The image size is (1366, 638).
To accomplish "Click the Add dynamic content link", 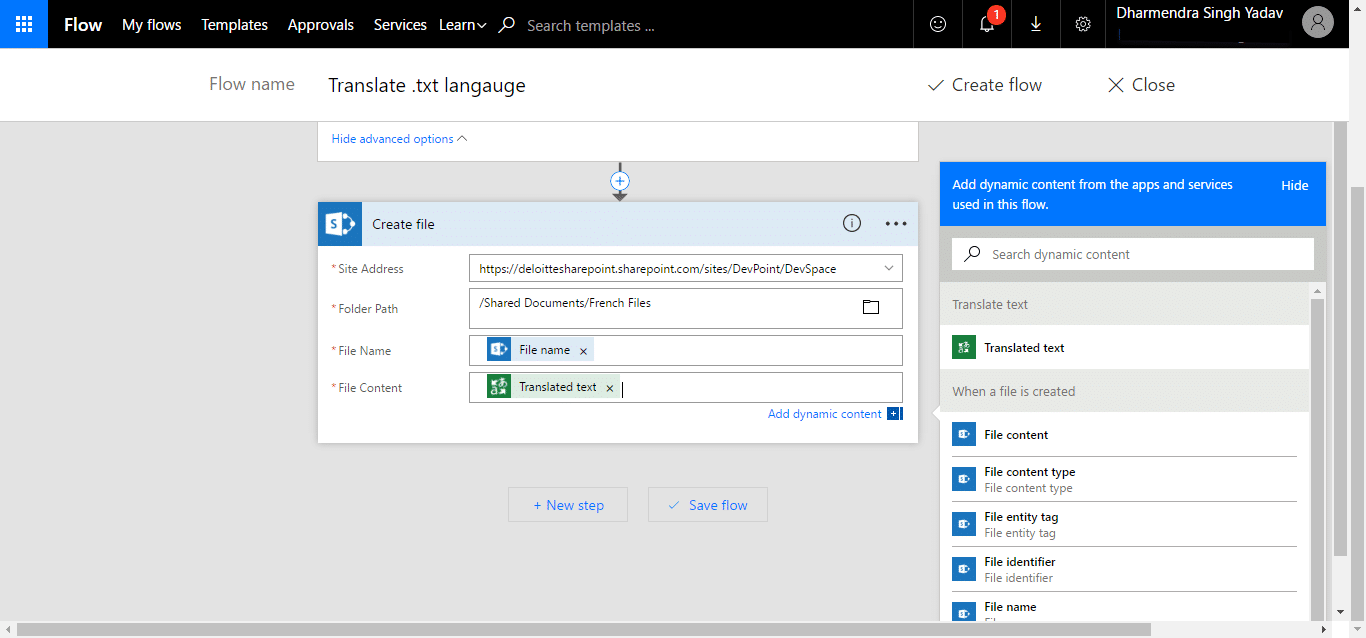I will coord(825,414).
